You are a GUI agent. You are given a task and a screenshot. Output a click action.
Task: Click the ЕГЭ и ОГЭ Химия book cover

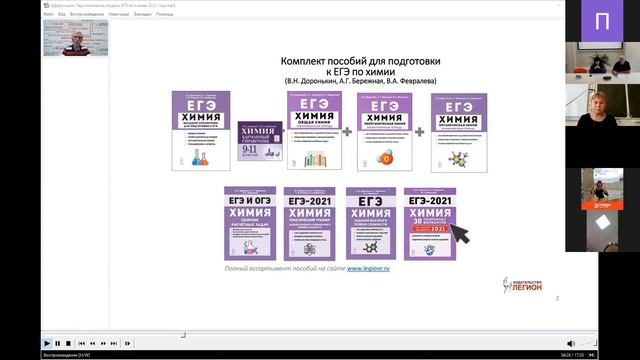250,223
